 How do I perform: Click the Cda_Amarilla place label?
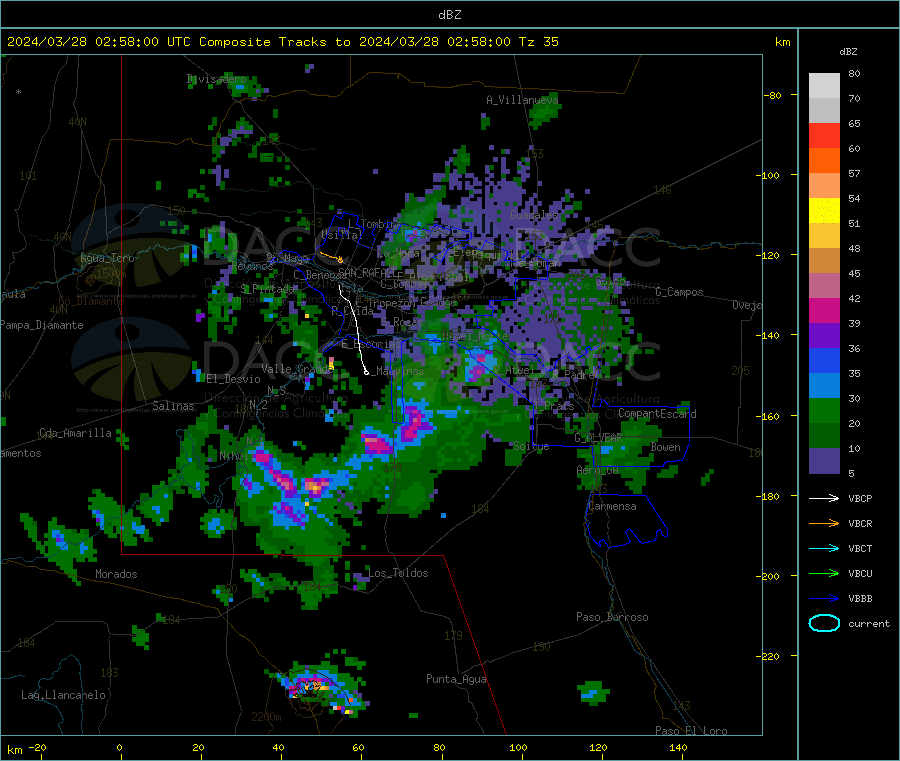click(x=75, y=433)
